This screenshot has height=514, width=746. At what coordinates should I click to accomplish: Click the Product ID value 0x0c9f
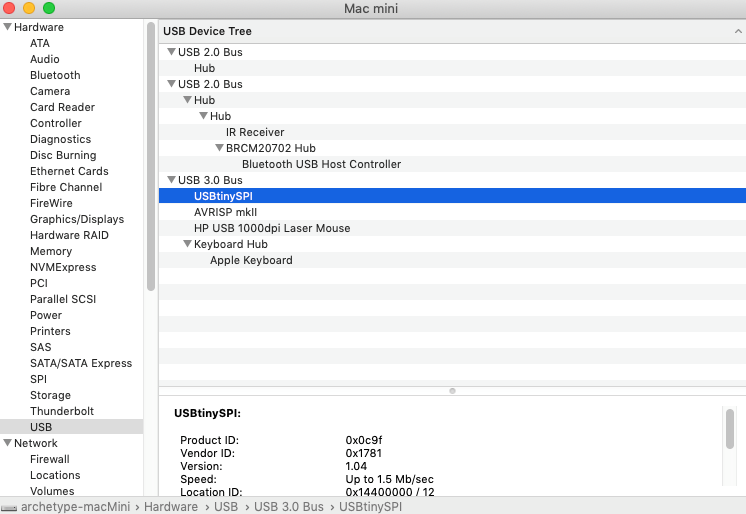point(364,440)
